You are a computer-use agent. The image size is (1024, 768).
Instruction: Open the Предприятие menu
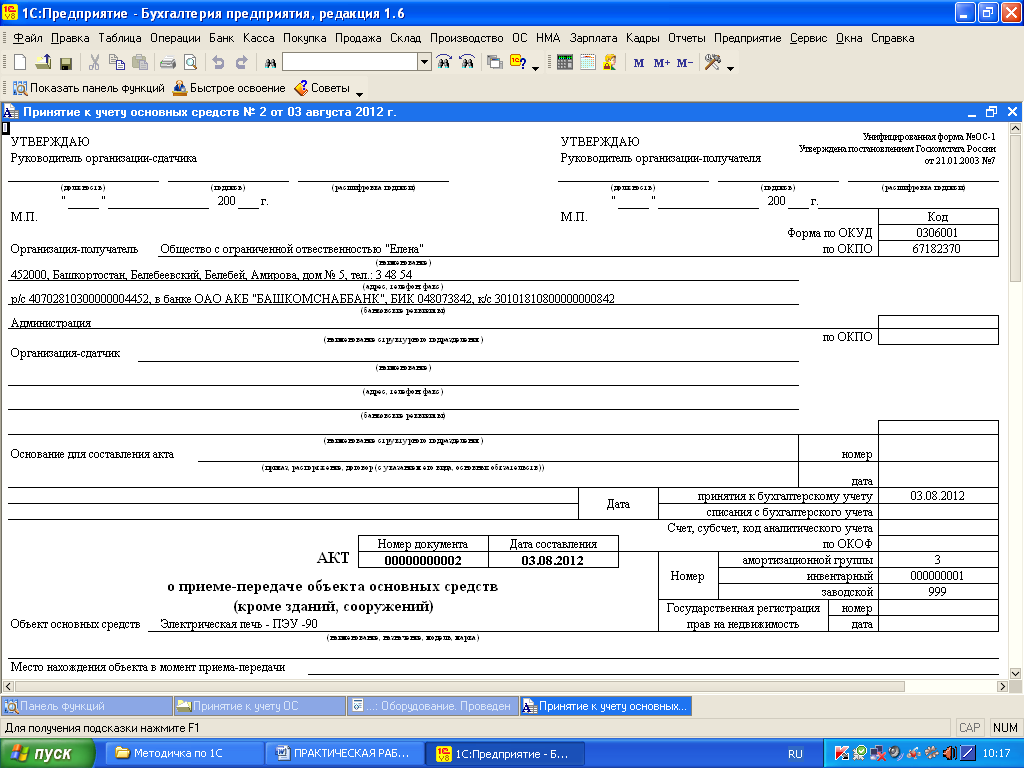coord(747,38)
